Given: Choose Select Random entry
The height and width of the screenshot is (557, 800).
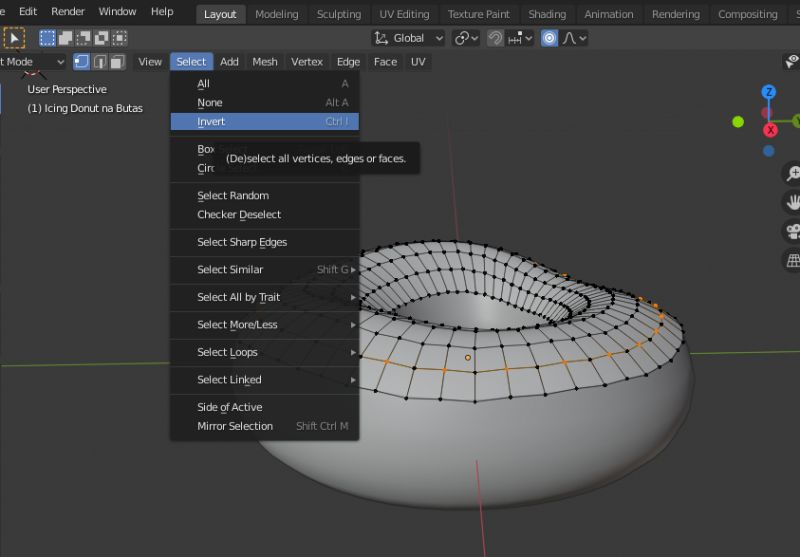Looking at the screenshot, I should coord(265,195).
